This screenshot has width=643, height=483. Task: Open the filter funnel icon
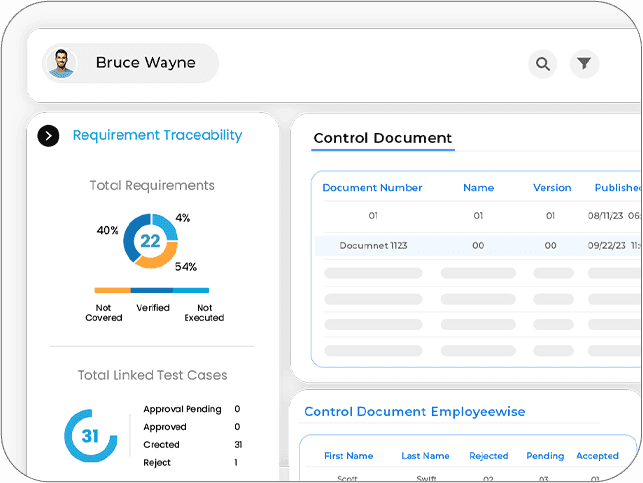click(x=584, y=64)
